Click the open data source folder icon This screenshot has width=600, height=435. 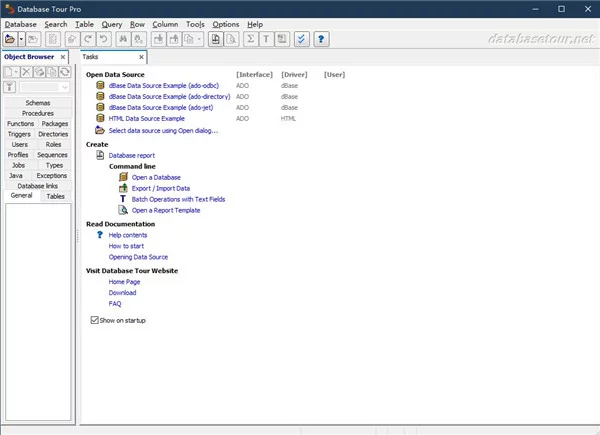click(x=10, y=39)
